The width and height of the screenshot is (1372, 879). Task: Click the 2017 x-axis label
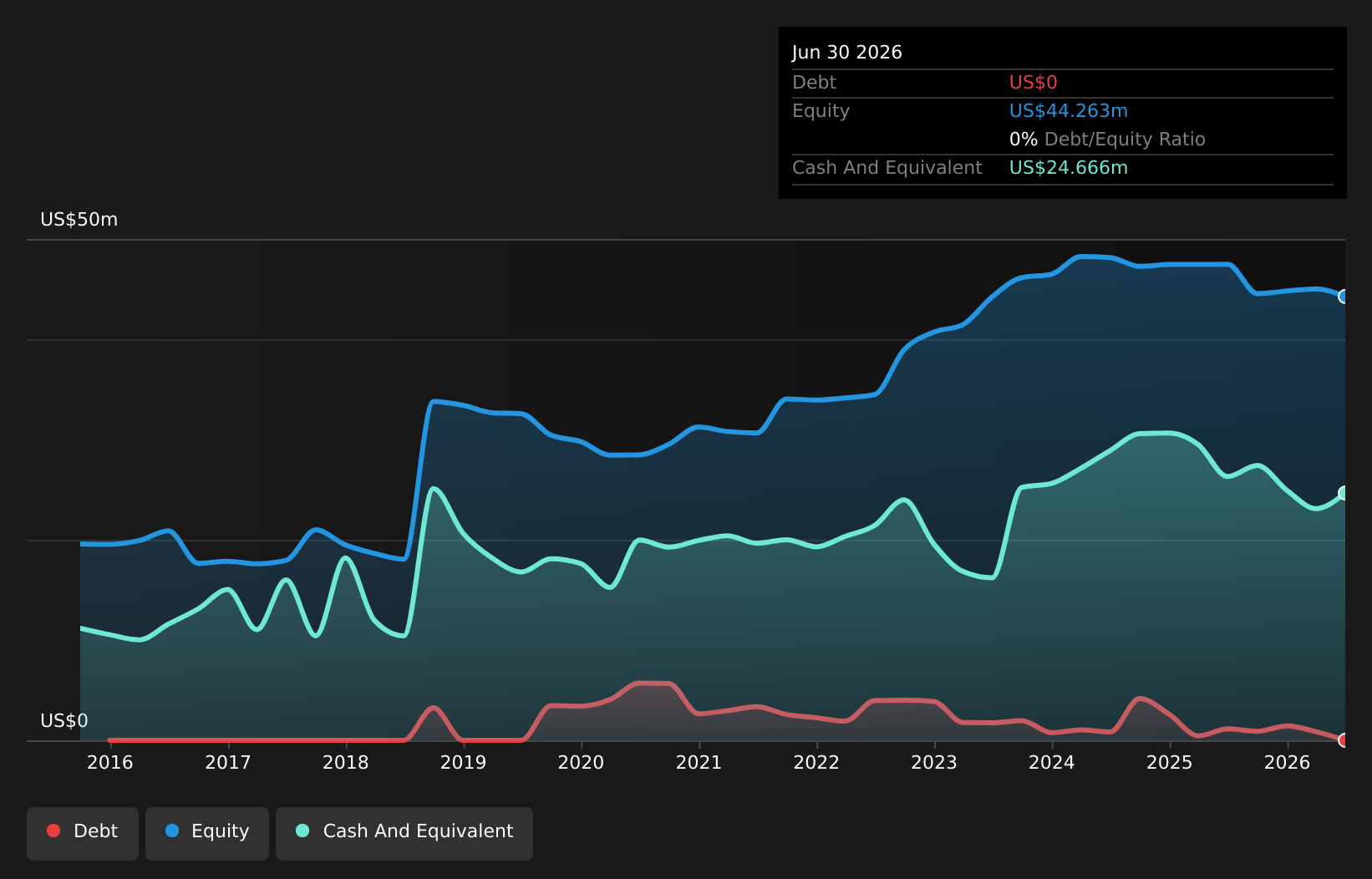pos(228,763)
